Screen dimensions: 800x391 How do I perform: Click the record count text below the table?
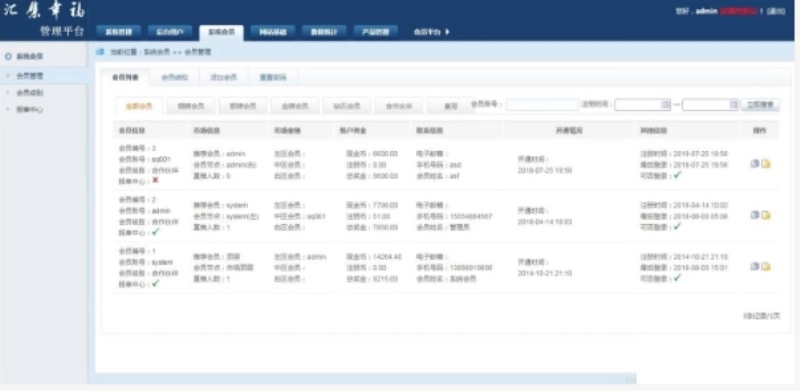tap(761, 316)
